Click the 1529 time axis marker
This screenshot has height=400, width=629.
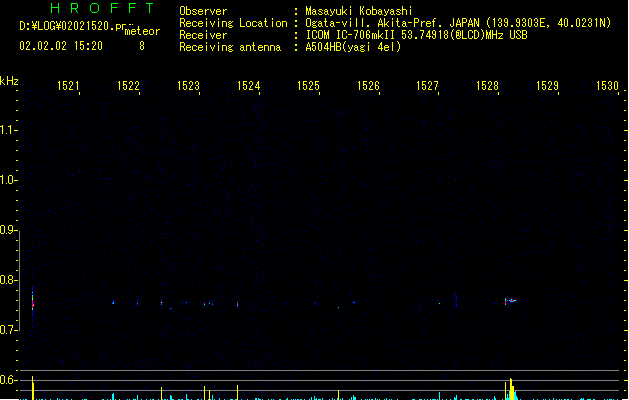548,86
